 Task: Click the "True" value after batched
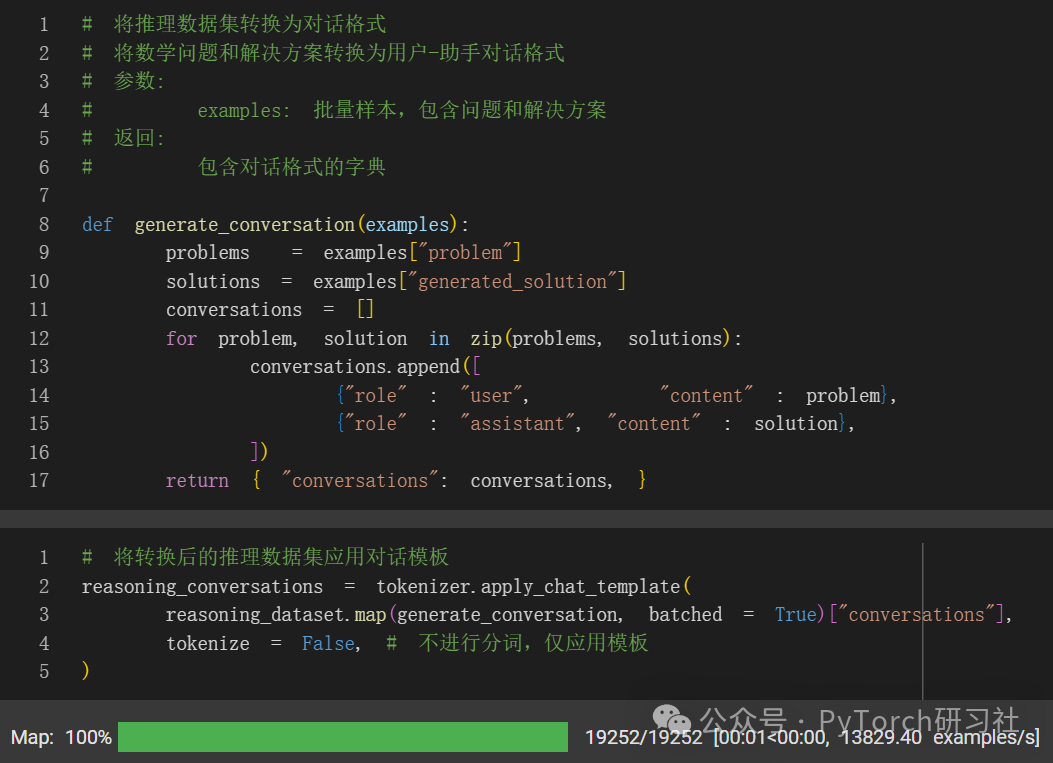[x=795, y=615]
